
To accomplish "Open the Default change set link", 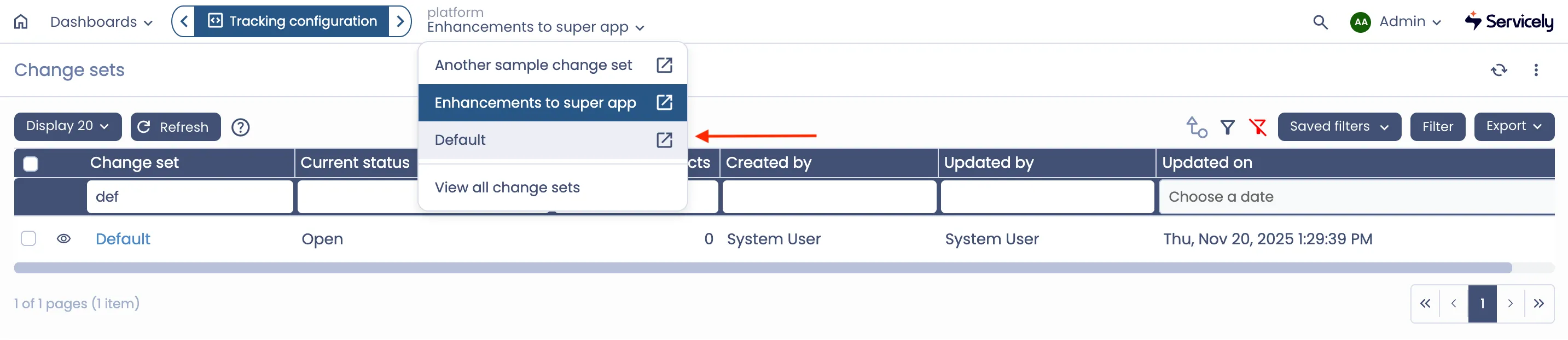I will click(x=123, y=239).
